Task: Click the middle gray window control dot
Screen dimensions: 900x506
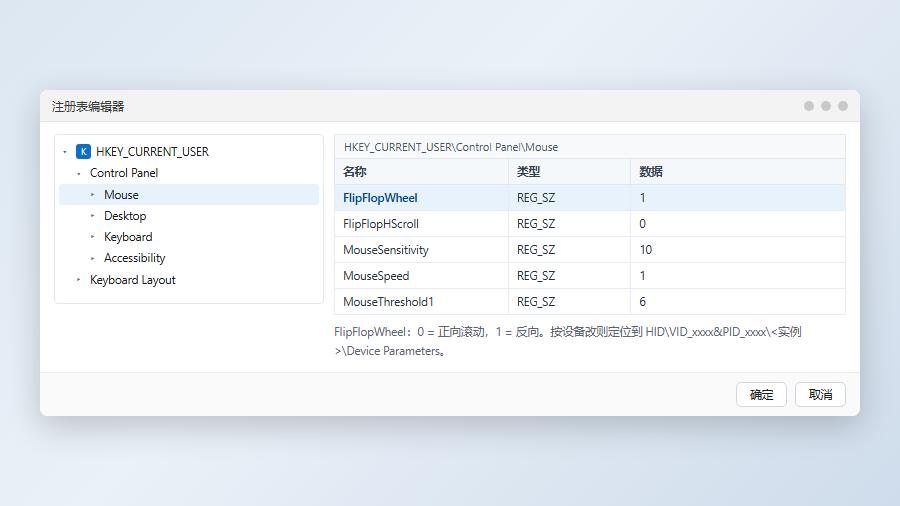Action: tap(825, 106)
